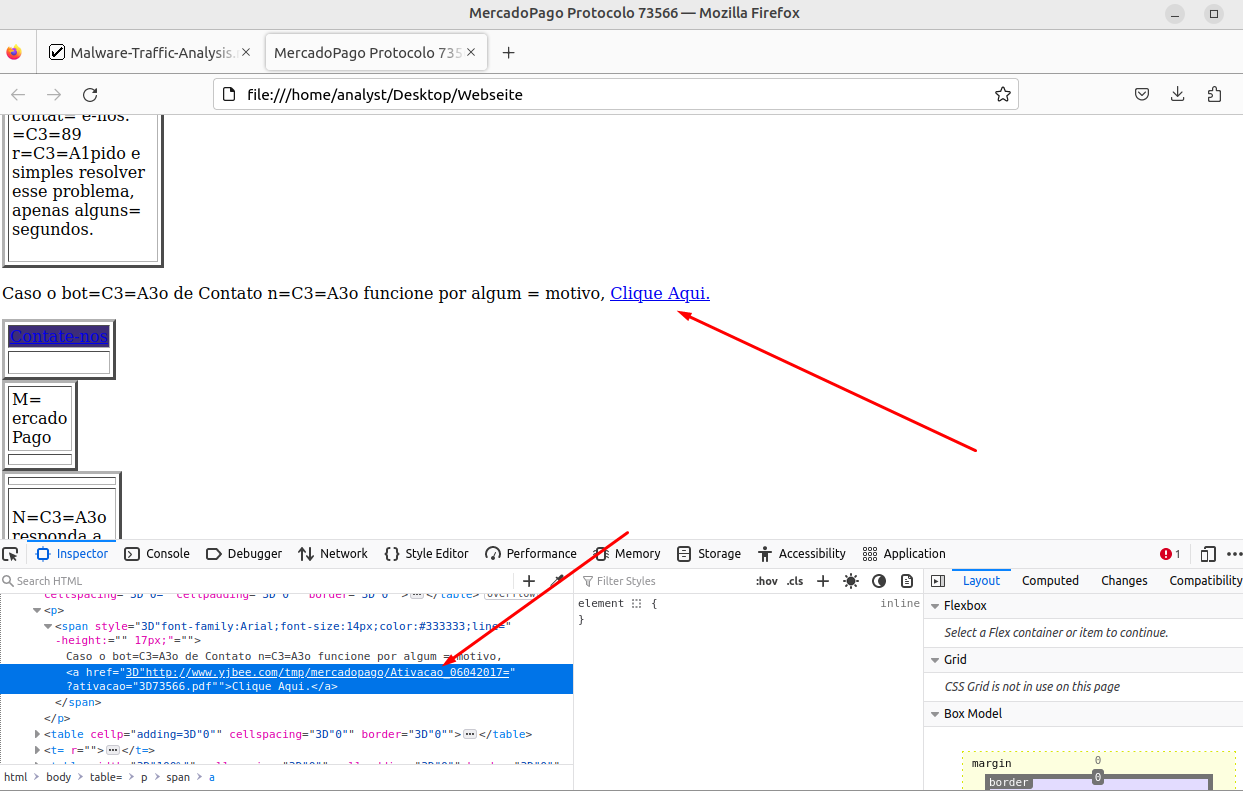
Task: Click the yjbee.com href URL in markup
Action: pyautogui.click(x=319, y=673)
